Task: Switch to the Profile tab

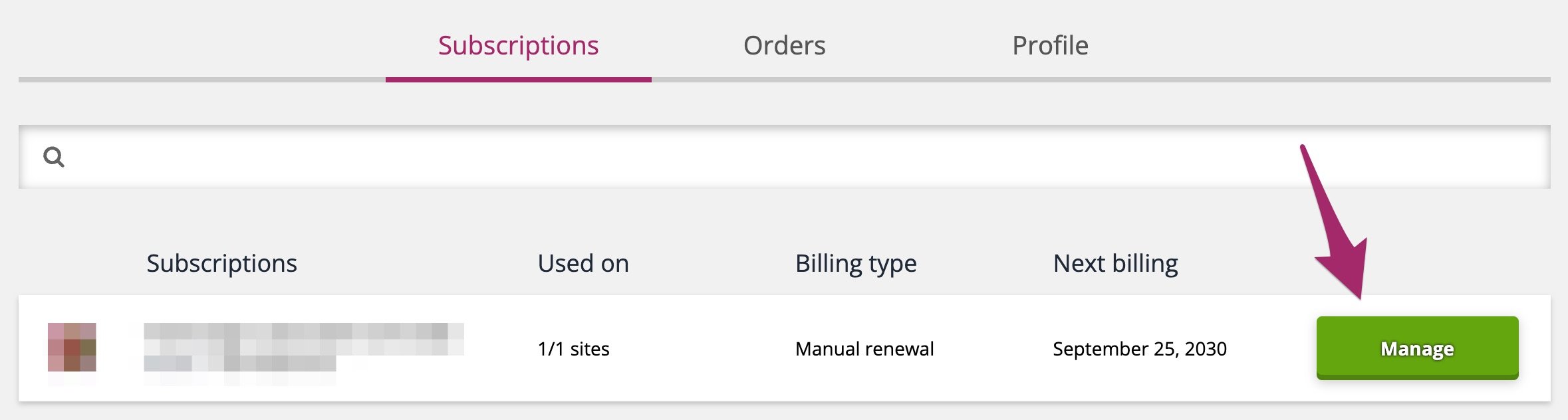Action: [1049, 45]
